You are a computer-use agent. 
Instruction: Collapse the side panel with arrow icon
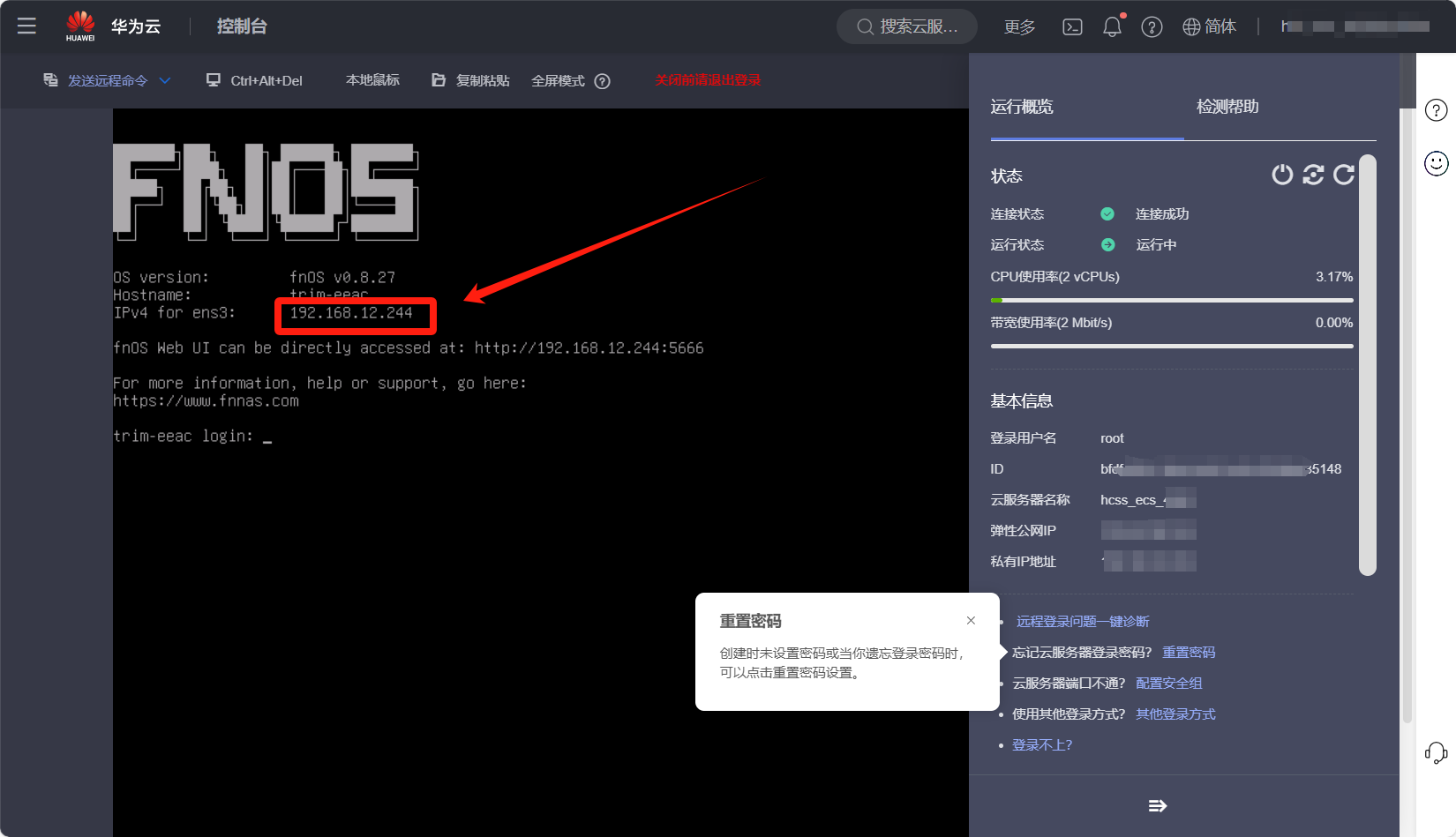click(1158, 805)
